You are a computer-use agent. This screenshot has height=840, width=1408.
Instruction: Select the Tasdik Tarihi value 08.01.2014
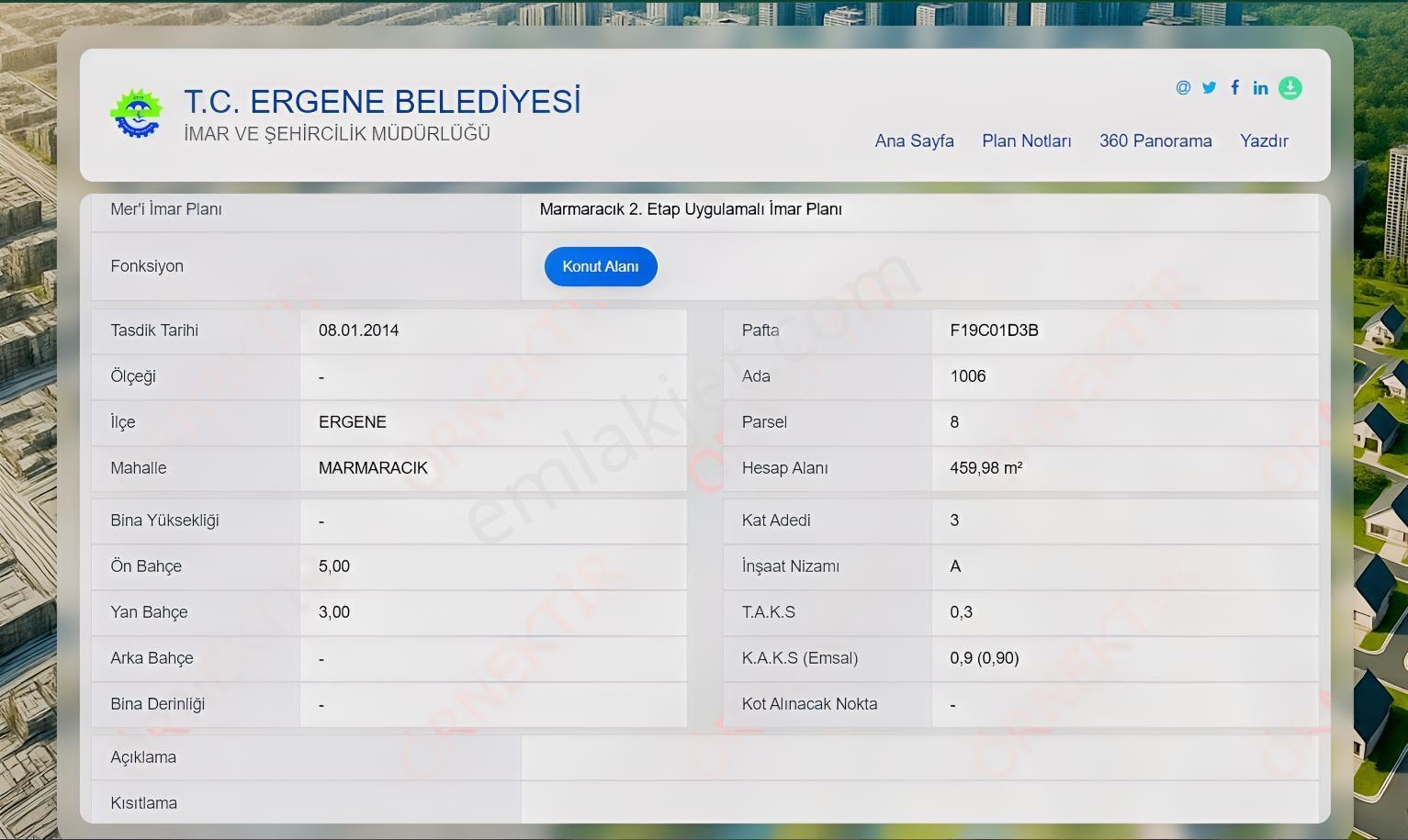(x=359, y=330)
